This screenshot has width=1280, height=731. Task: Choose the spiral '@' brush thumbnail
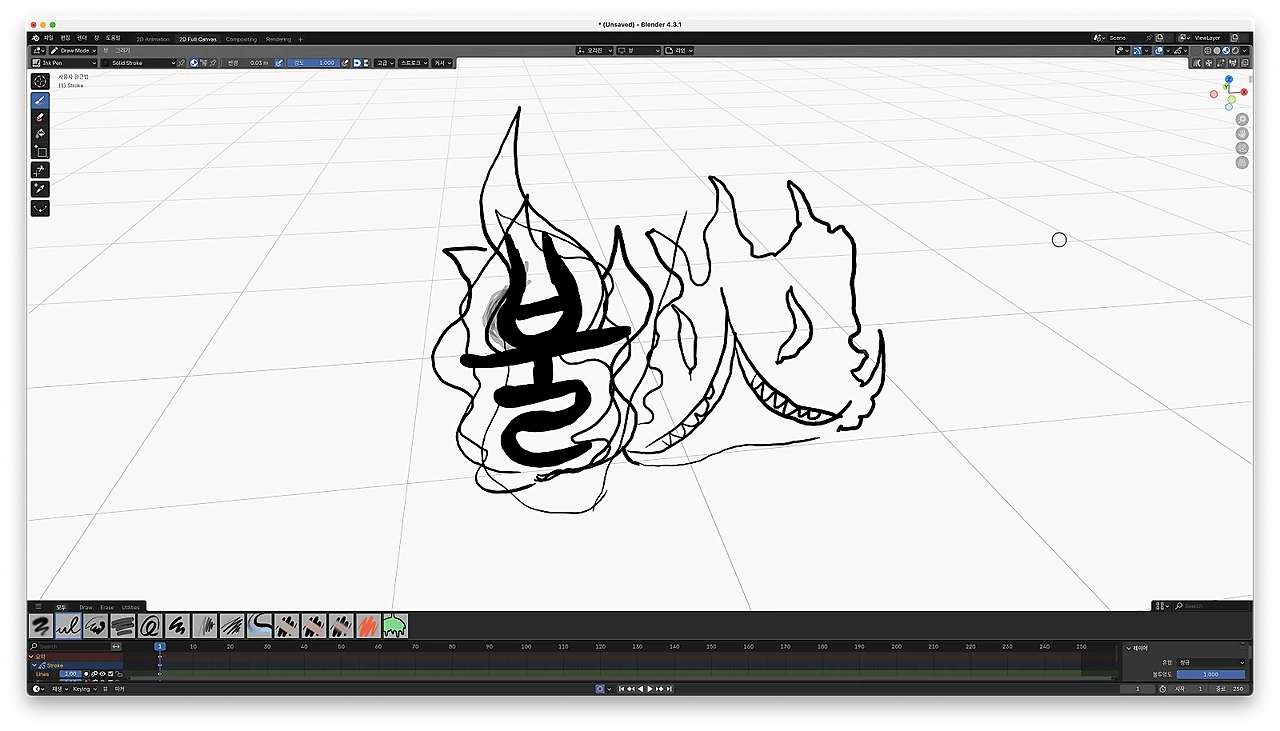point(150,626)
